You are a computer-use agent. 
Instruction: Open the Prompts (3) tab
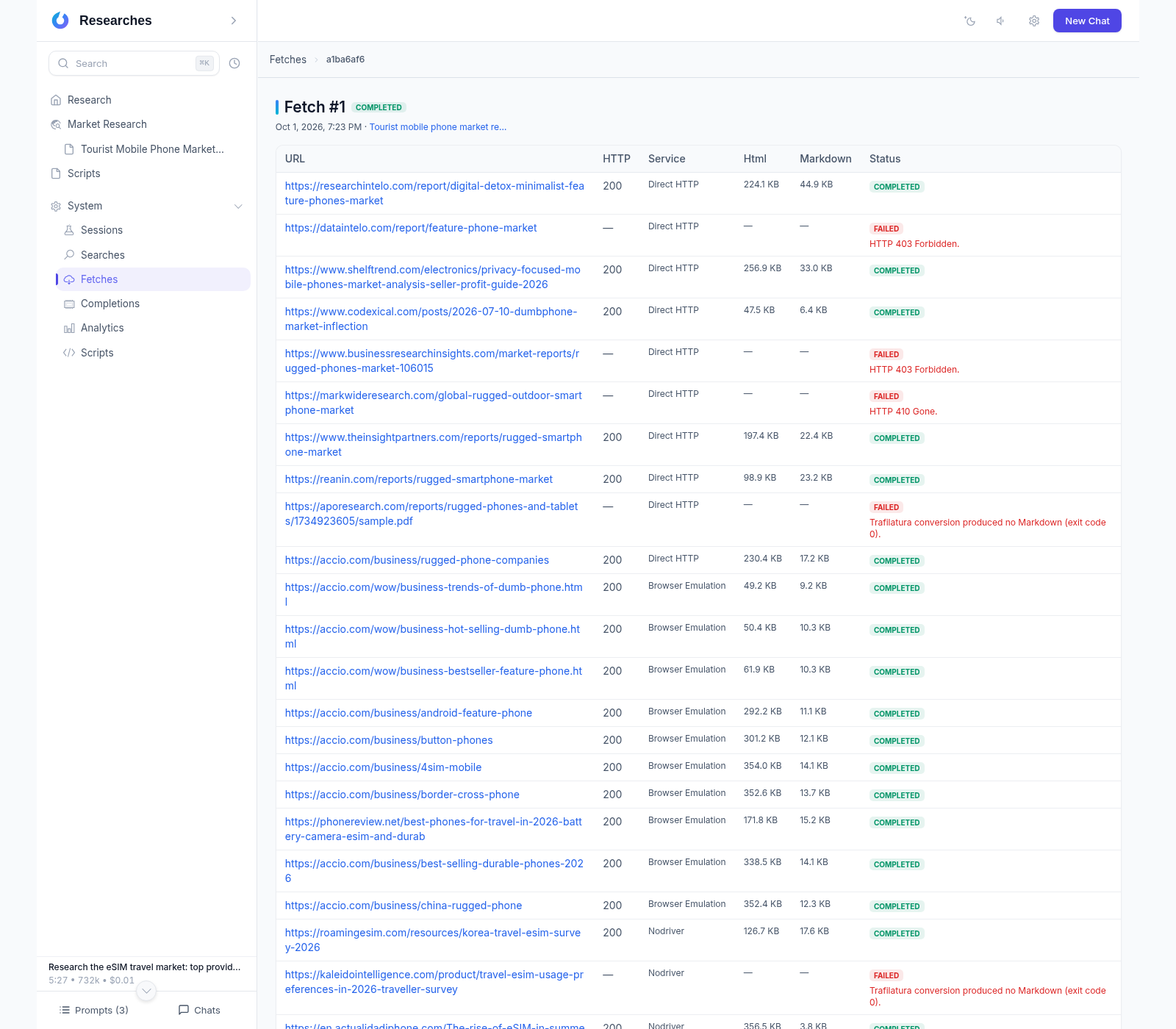94,1010
